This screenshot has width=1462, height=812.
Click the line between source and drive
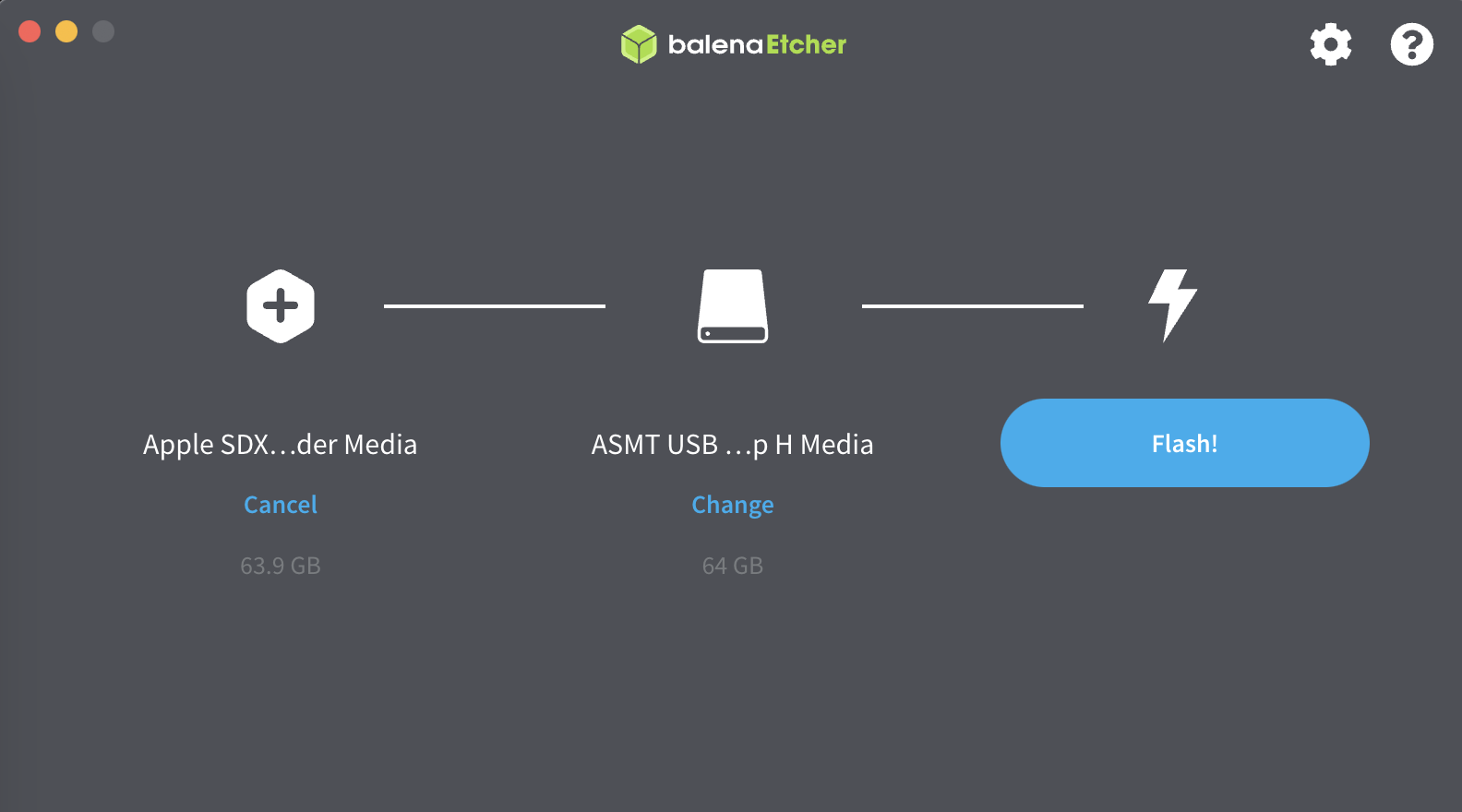pyautogui.click(x=495, y=305)
